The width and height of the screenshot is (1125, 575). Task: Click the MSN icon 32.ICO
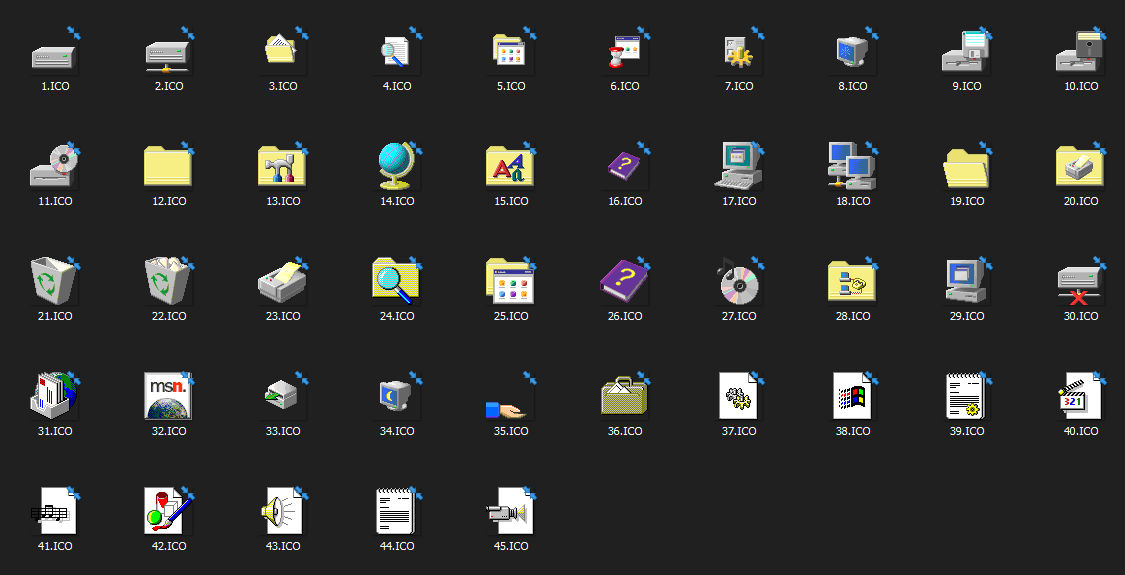point(168,396)
